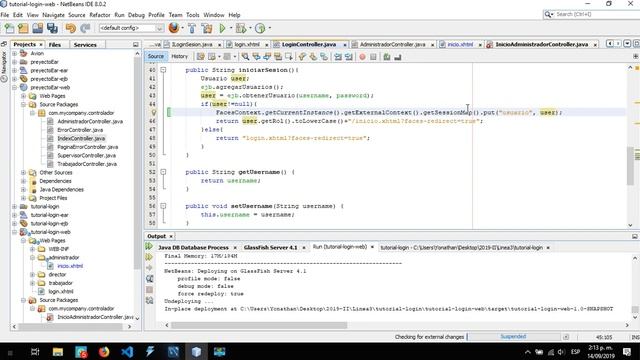Build Project with hammer icon

click(192, 28)
